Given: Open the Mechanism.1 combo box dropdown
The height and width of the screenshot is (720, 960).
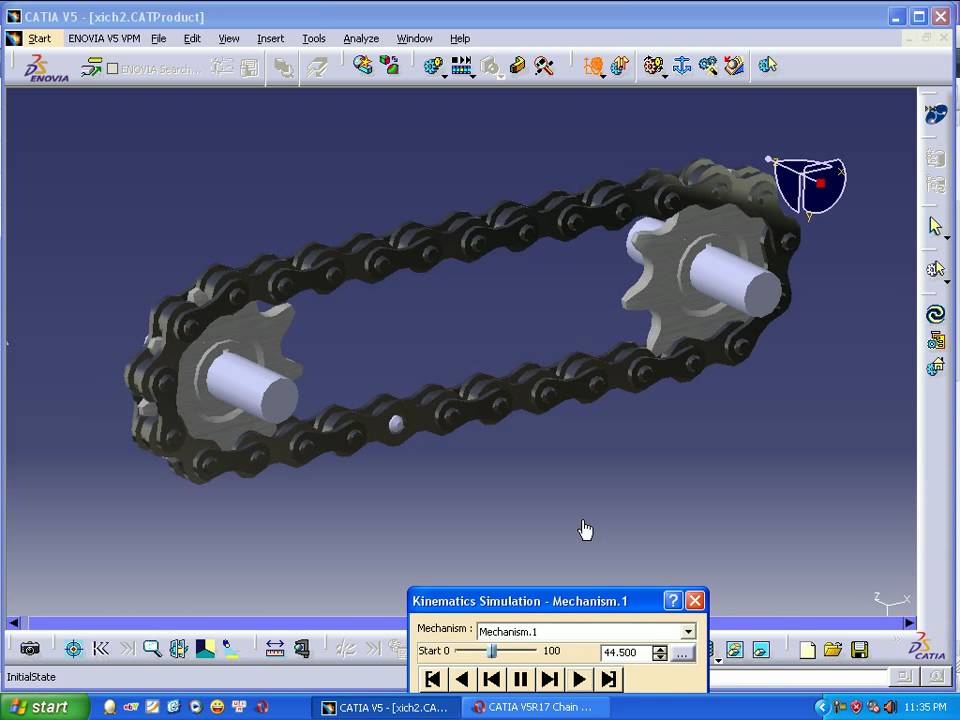Looking at the screenshot, I should tap(688, 631).
